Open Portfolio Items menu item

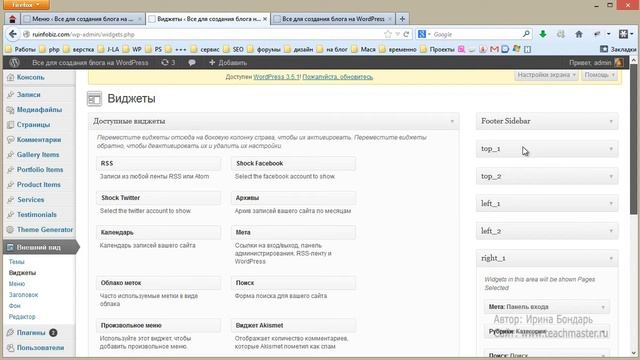coord(40,169)
